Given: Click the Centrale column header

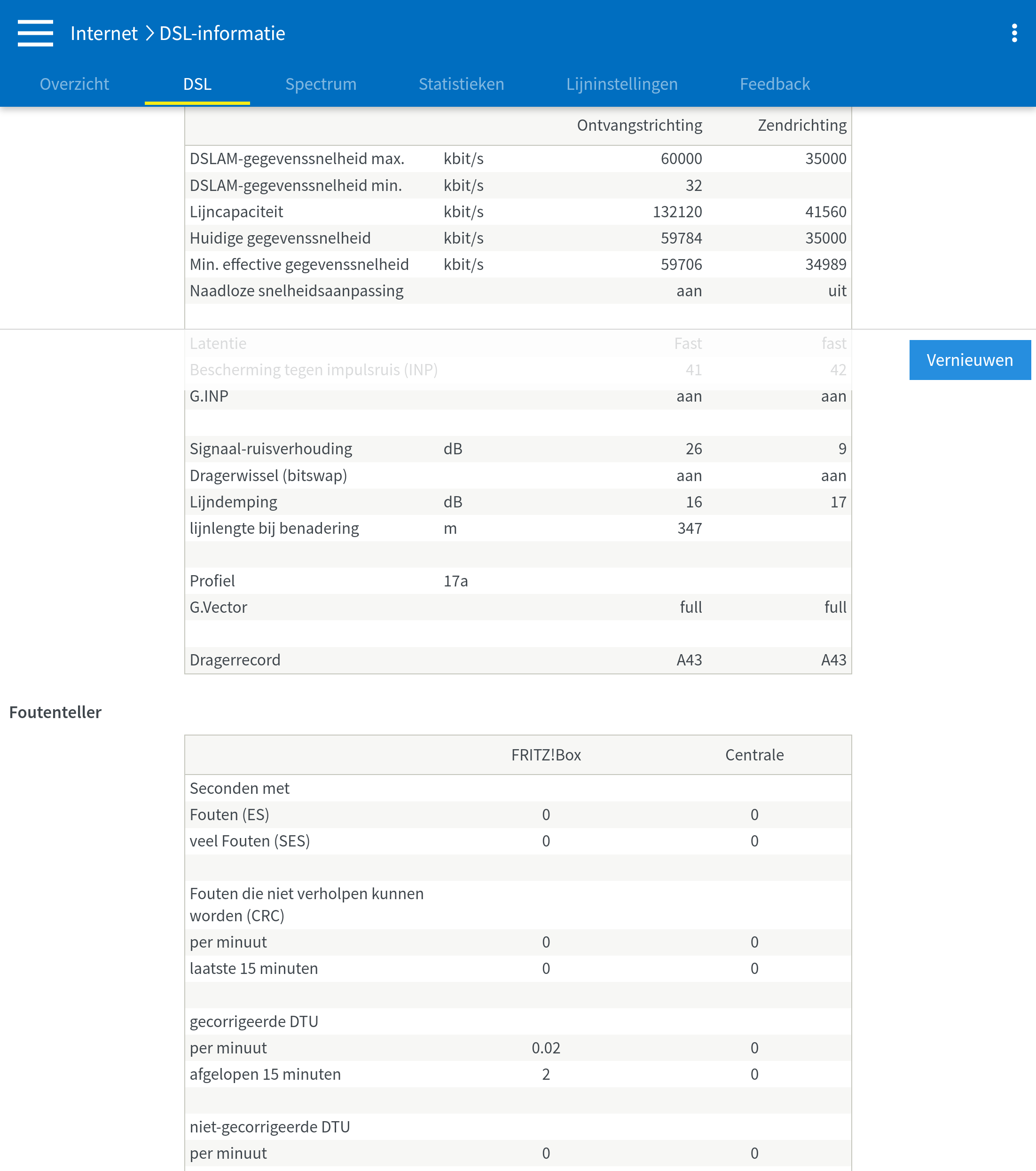Looking at the screenshot, I should 753,755.
